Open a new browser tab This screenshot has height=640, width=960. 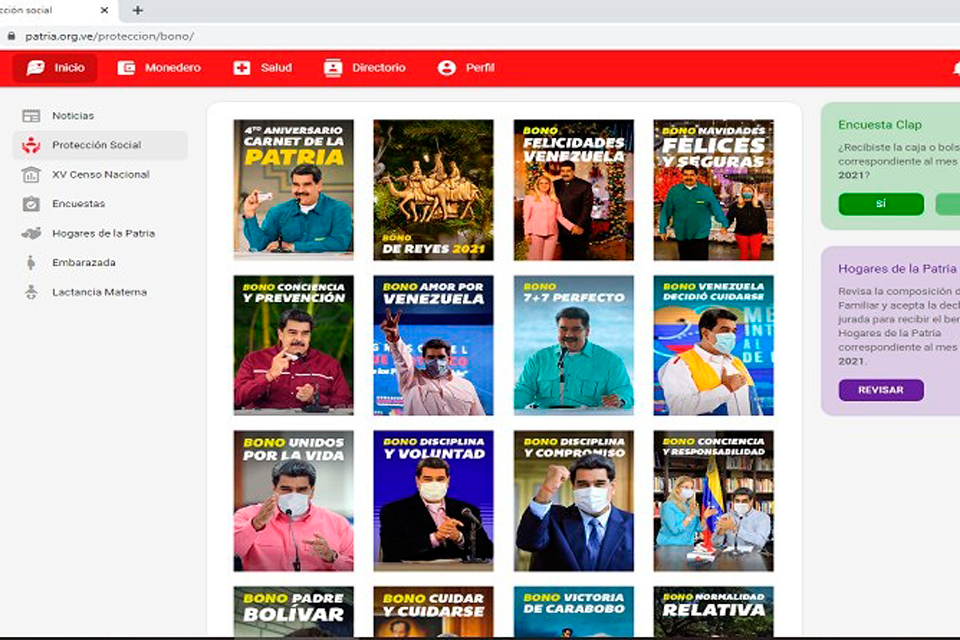[x=138, y=10]
